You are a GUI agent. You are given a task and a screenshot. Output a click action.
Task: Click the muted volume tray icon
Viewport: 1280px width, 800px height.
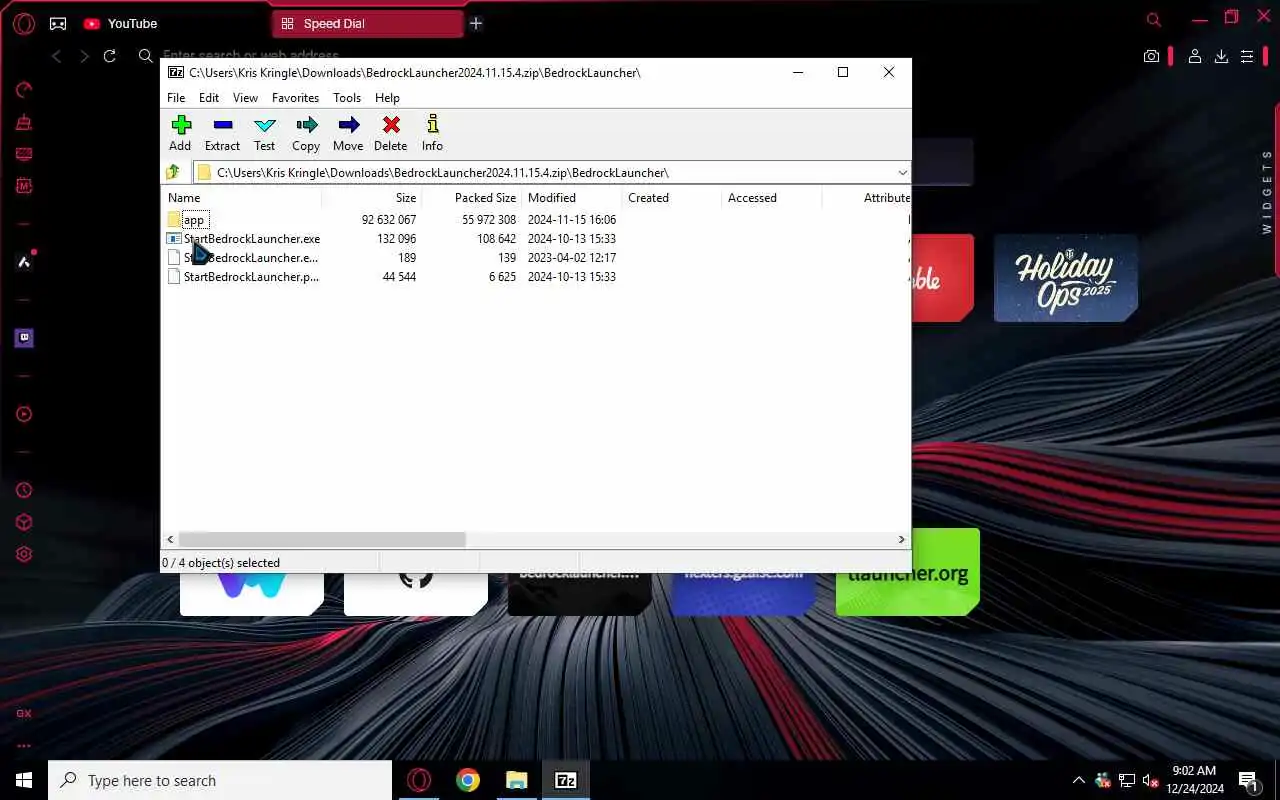[x=1151, y=780]
